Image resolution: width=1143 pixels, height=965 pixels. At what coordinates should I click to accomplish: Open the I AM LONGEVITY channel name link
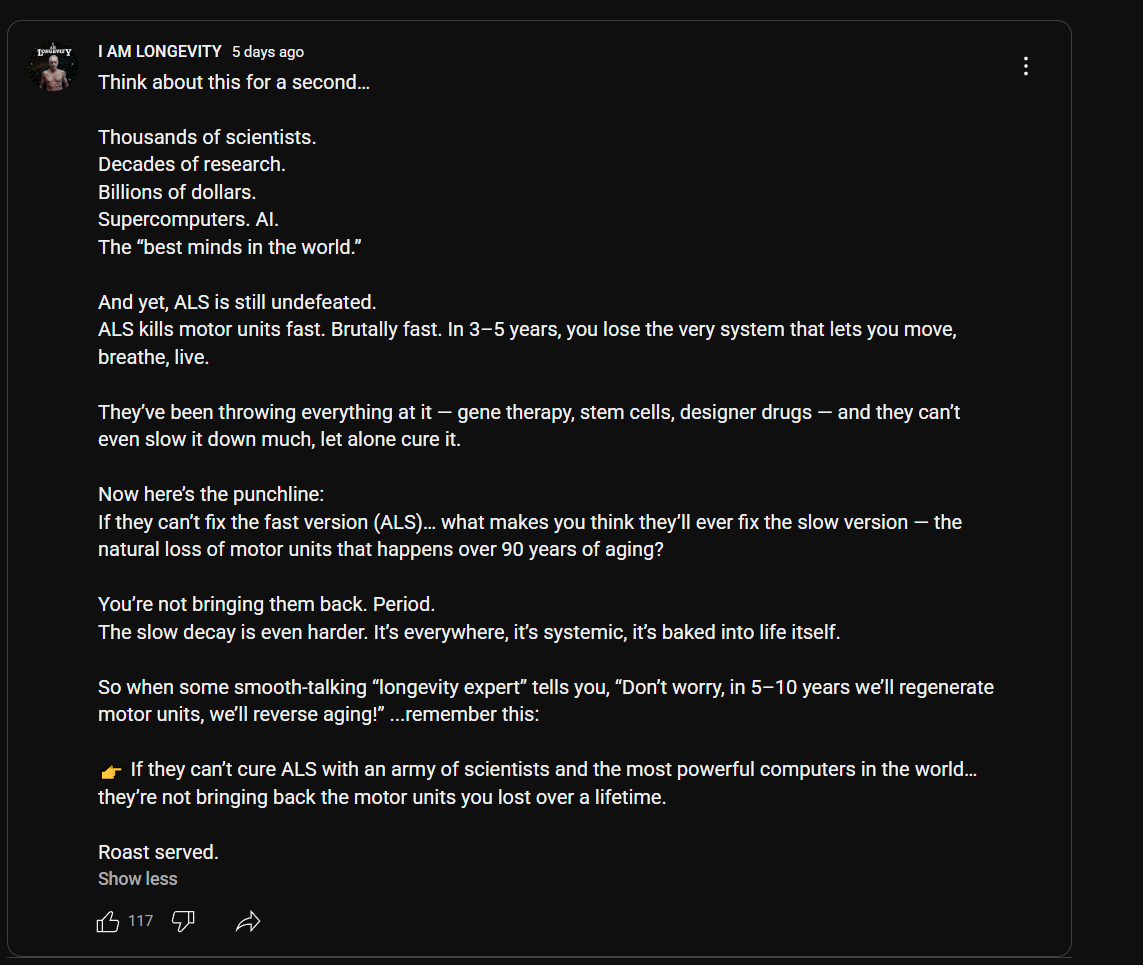(x=159, y=52)
